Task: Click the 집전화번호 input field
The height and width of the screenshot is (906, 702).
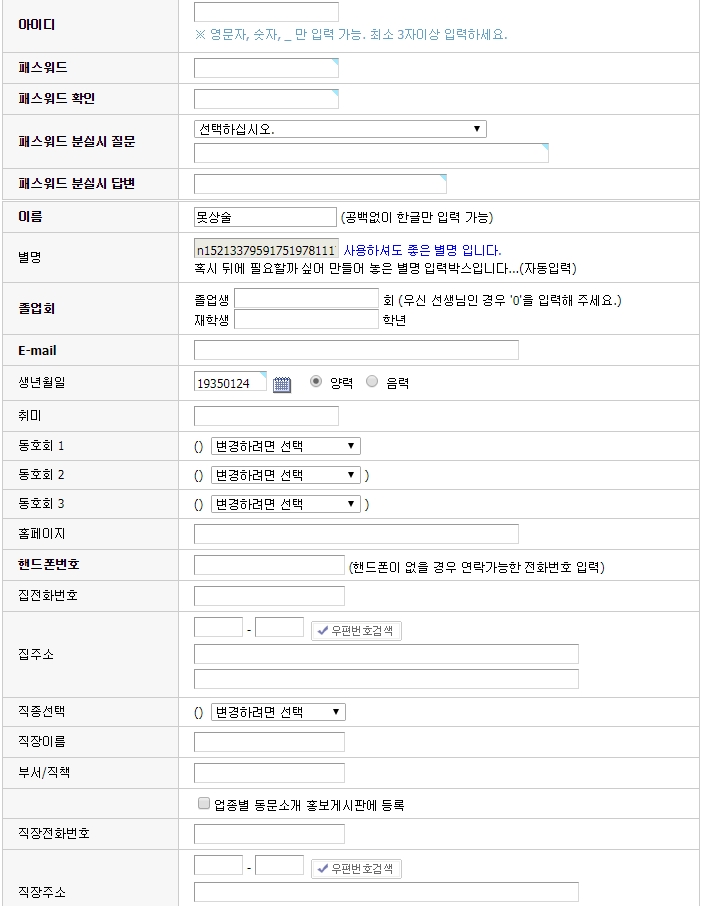Action: click(269, 596)
